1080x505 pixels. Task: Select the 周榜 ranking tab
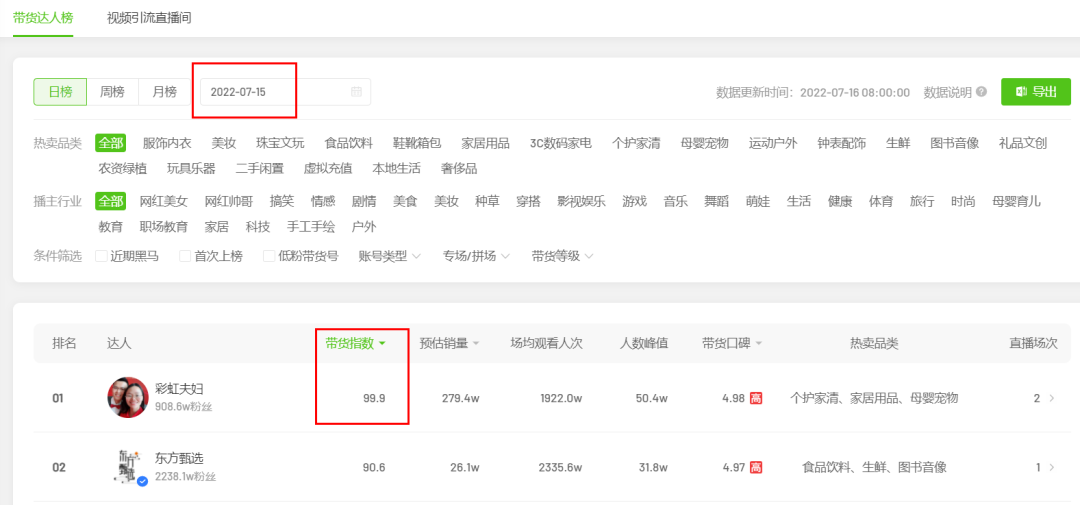tap(112, 92)
